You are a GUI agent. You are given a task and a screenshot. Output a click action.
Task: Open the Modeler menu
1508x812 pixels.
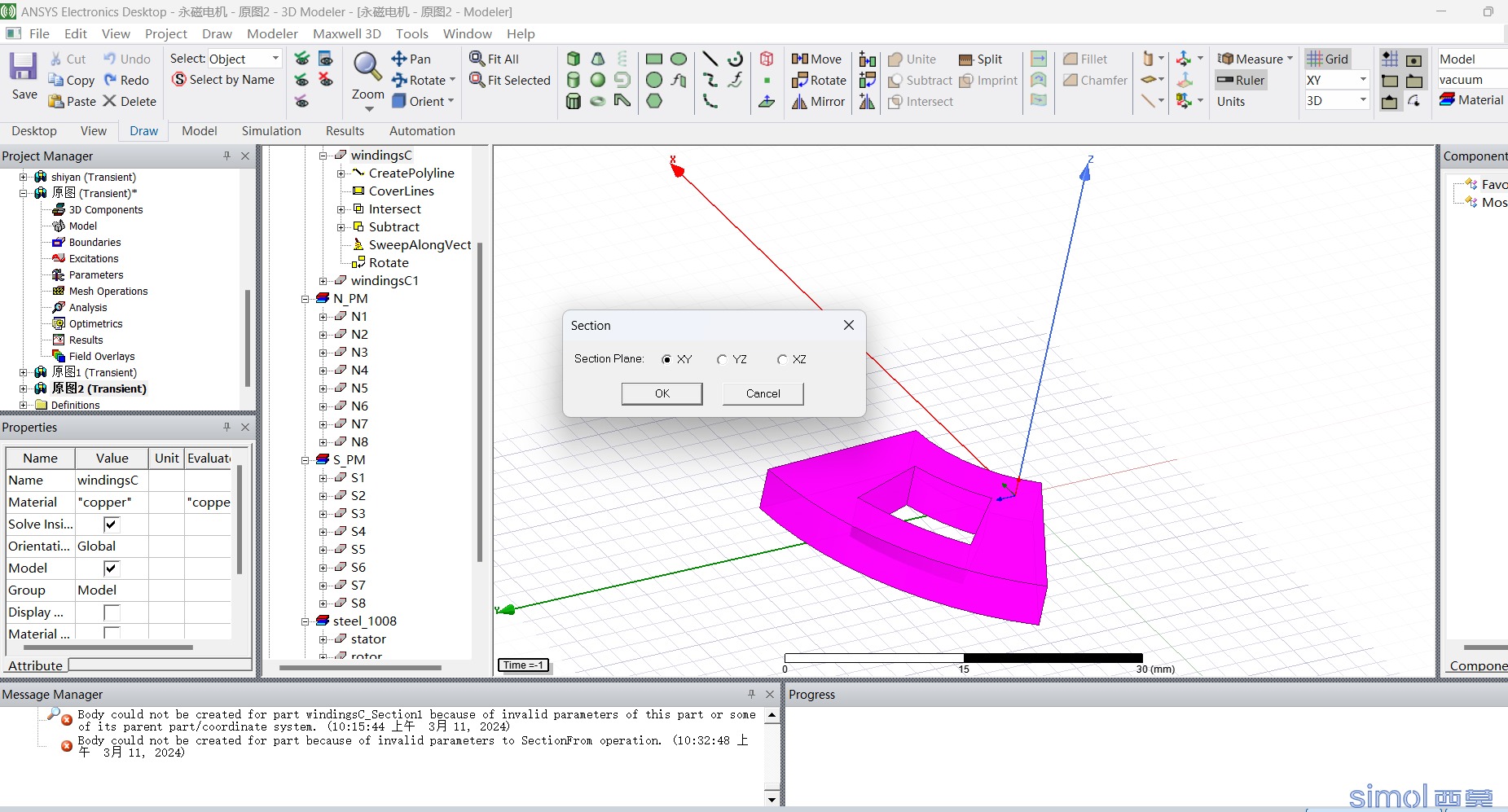[272, 33]
